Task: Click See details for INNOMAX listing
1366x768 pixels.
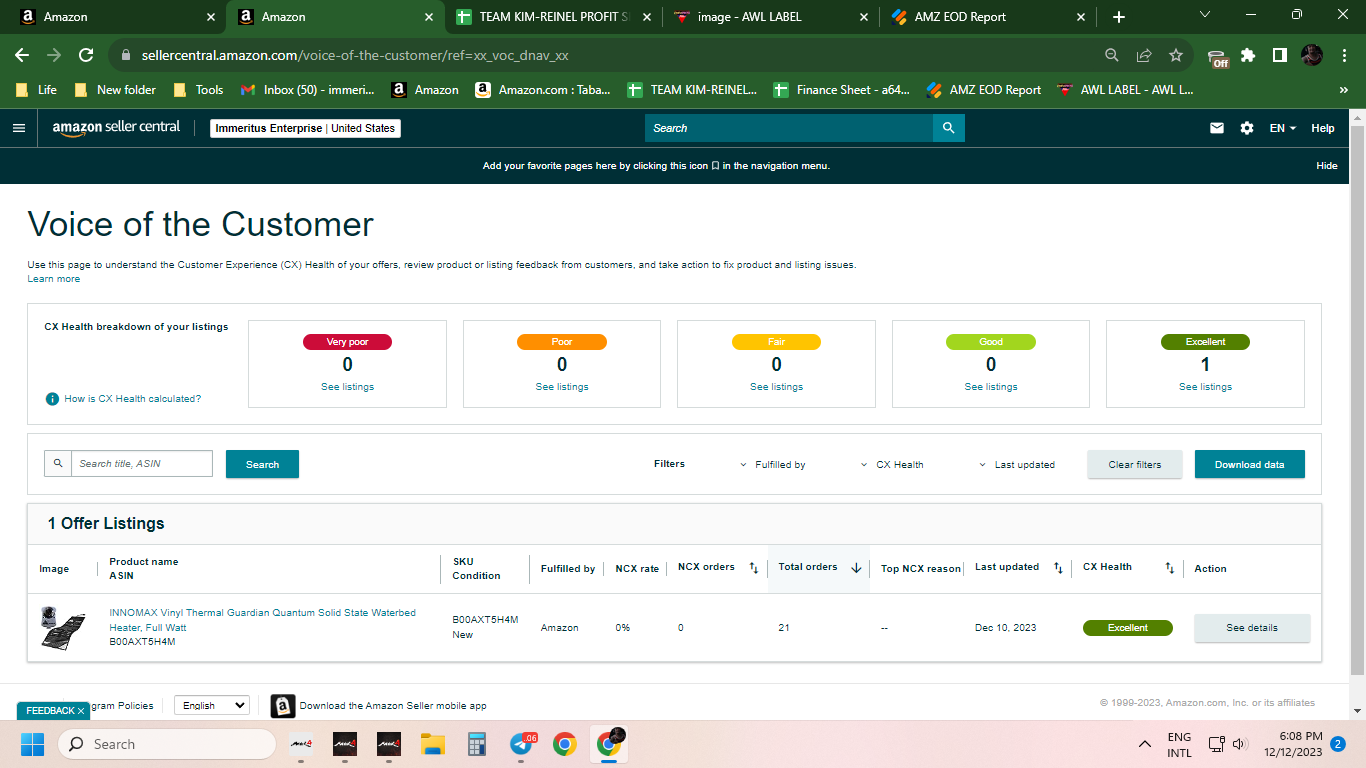Action: pos(1252,628)
